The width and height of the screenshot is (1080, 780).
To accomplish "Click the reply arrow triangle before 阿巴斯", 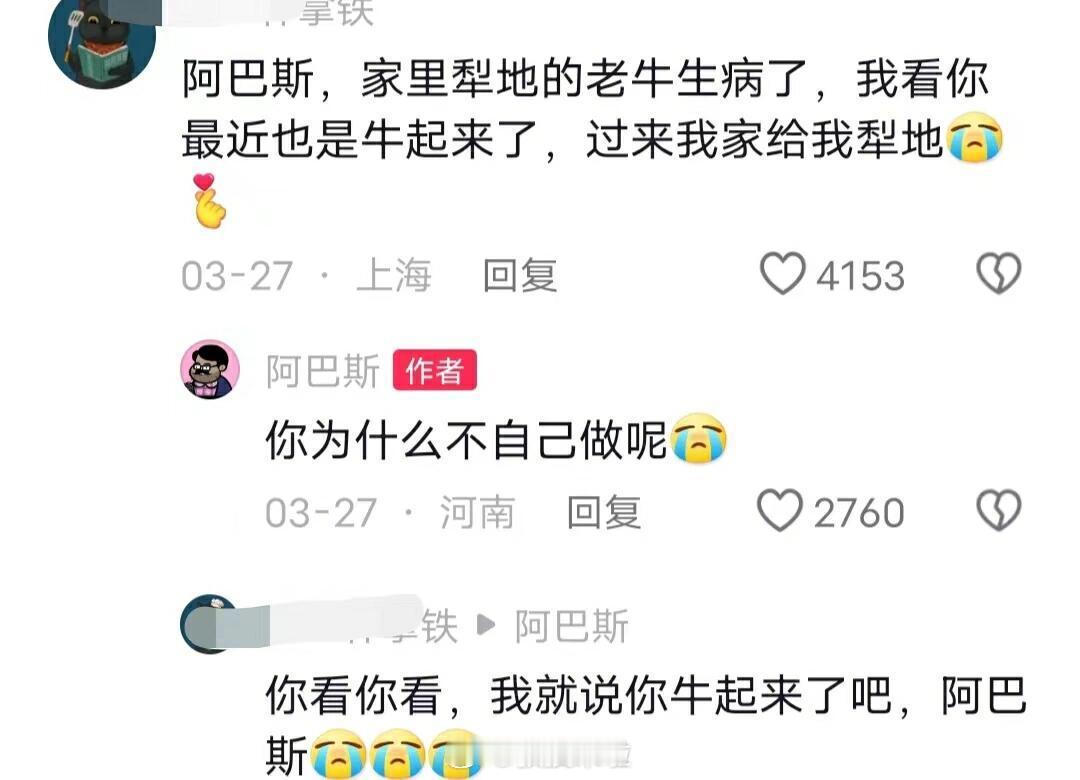I will [x=486, y=625].
